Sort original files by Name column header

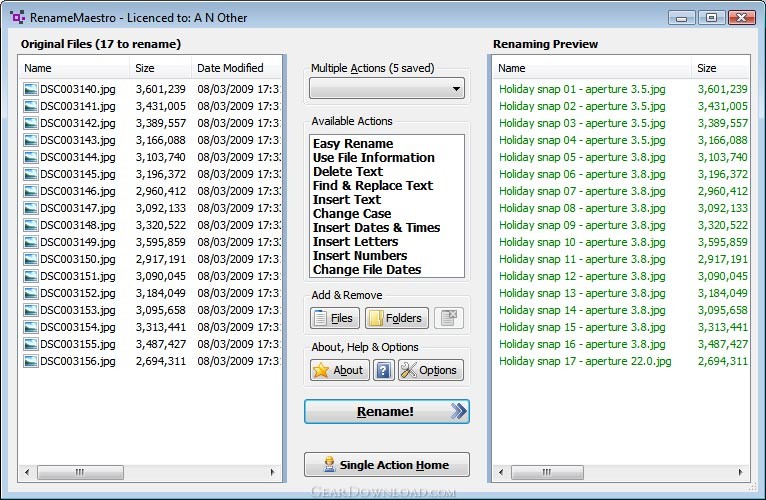coord(74,68)
